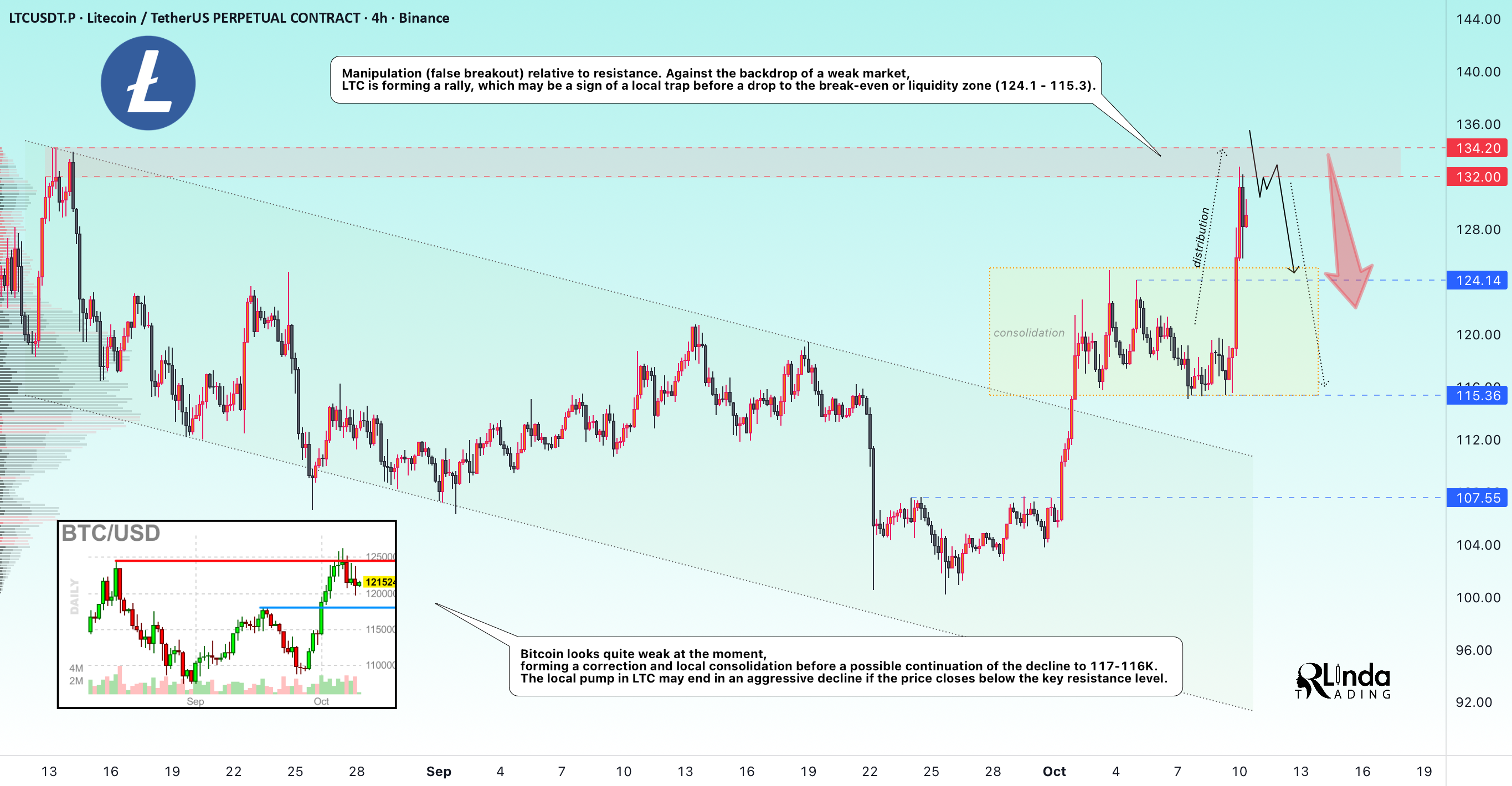
Task: Click the 96.00 price axis value
Action: coord(1474,650)
